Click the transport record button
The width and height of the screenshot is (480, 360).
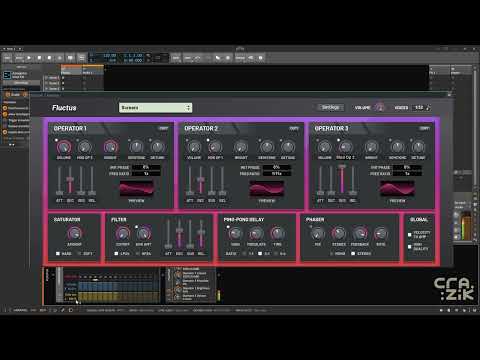[x=49, y=58]
